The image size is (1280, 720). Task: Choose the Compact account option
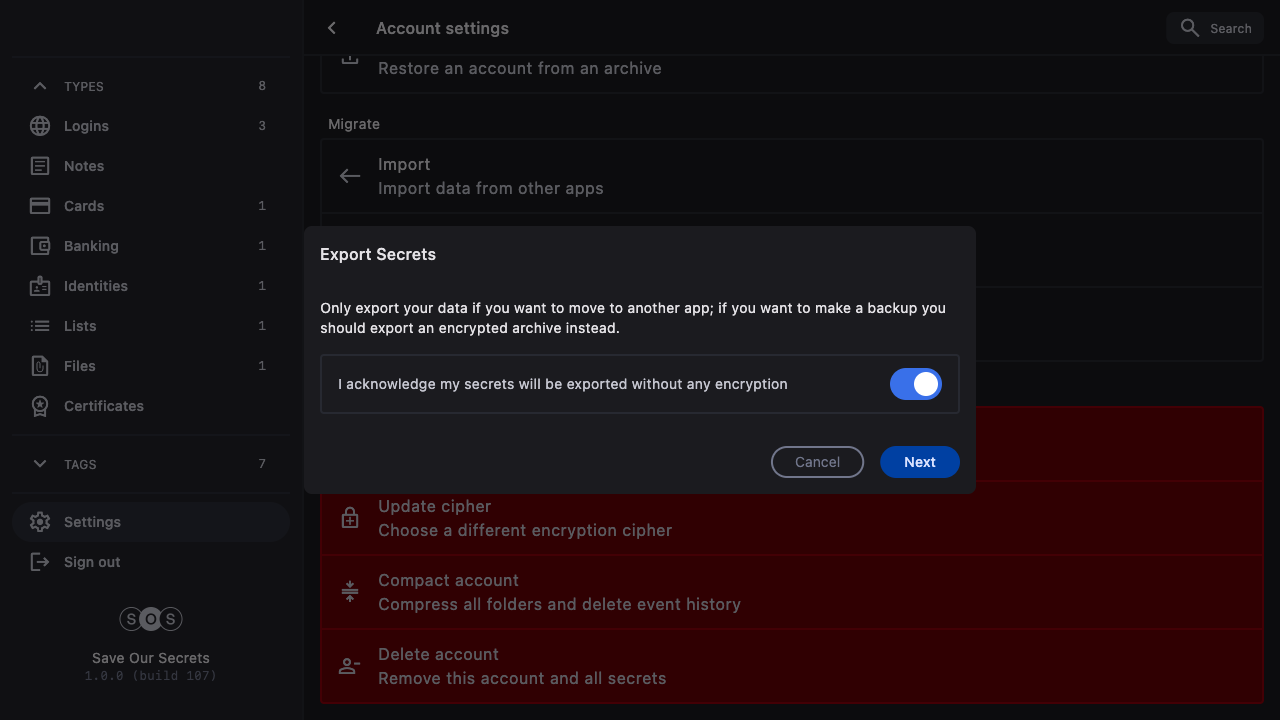559,592
